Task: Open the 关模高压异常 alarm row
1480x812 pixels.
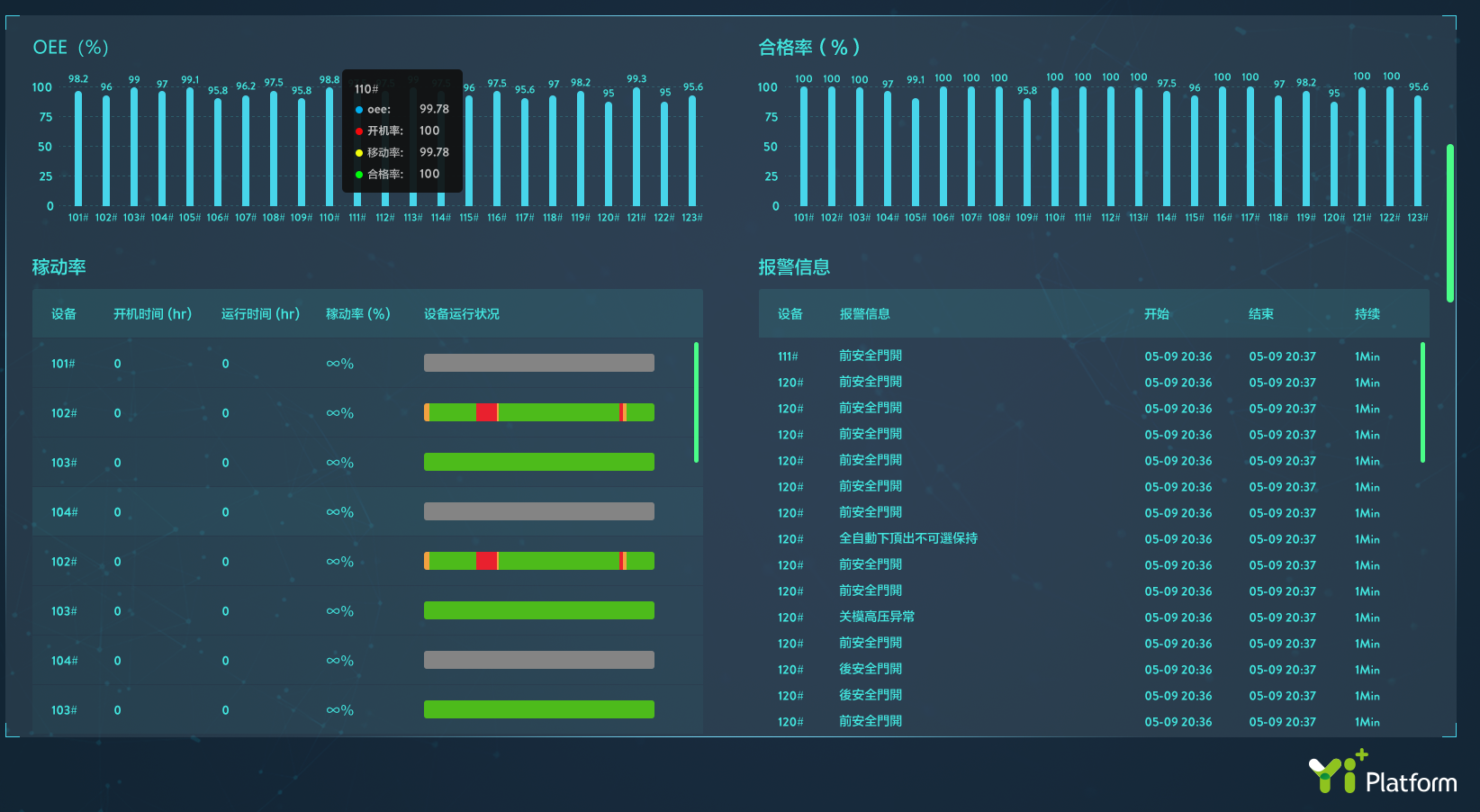Action: point(876,617)
